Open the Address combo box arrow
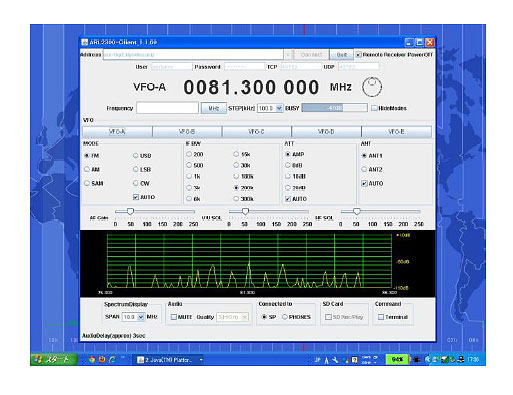 (x=288, y=54)
